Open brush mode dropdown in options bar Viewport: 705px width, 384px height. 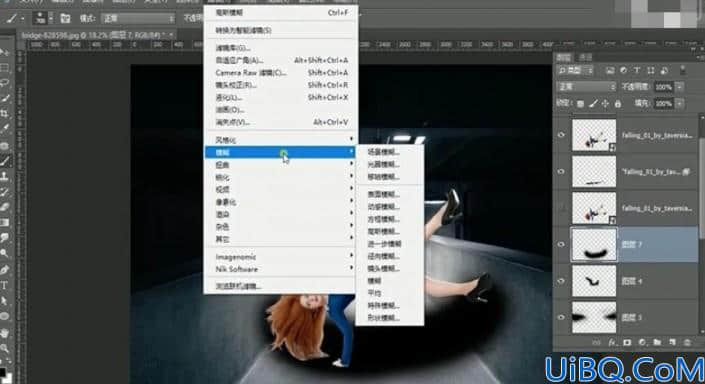(138, 18)
